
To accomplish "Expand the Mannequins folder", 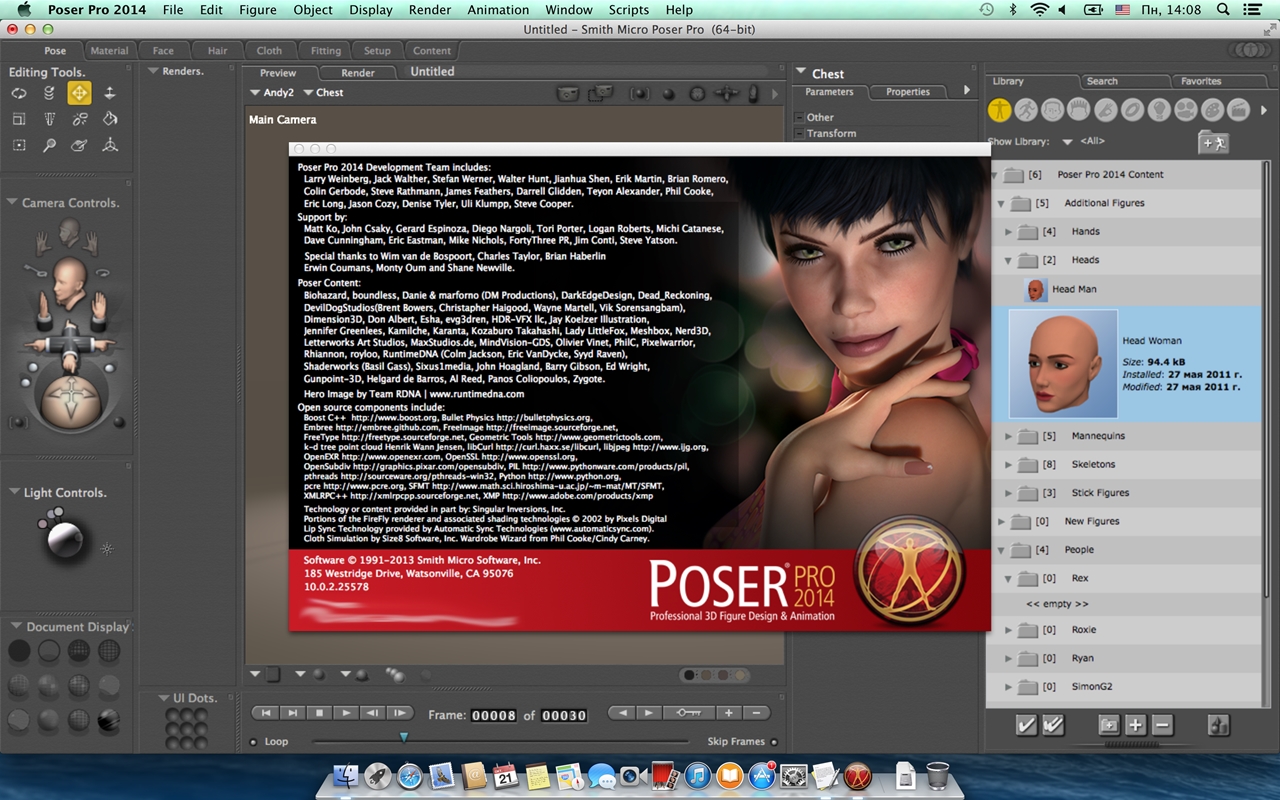I will 1008,436.
